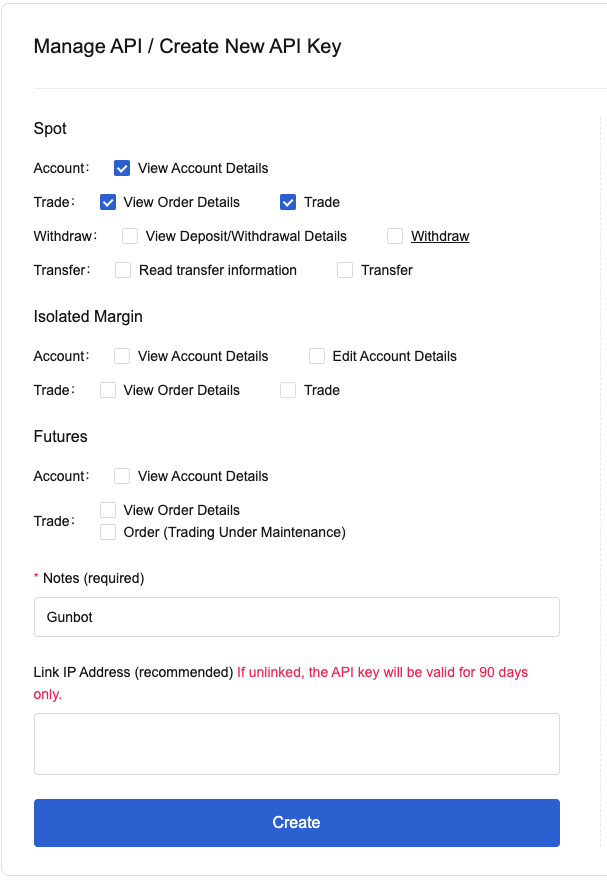Click the Edit Account Details label text
The height and width of the screenshot is (885, 607).
point(394,356)
